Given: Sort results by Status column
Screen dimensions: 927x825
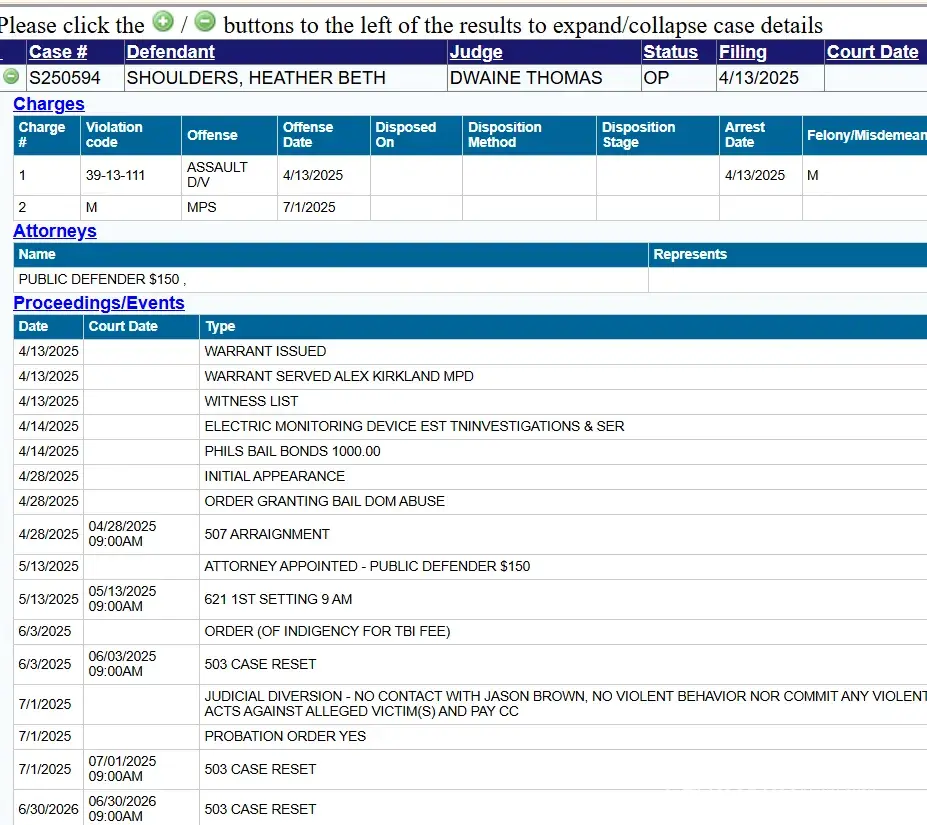Looking at the screenshot, I should (670, 52).
